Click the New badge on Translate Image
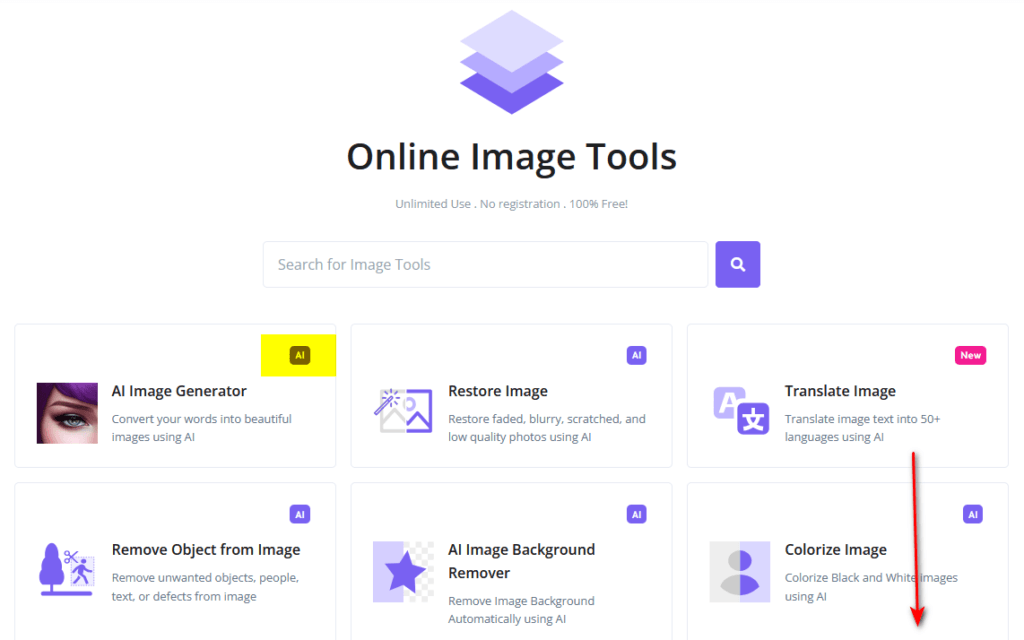This screenshot has width=1024, height=640. point(970,355)
